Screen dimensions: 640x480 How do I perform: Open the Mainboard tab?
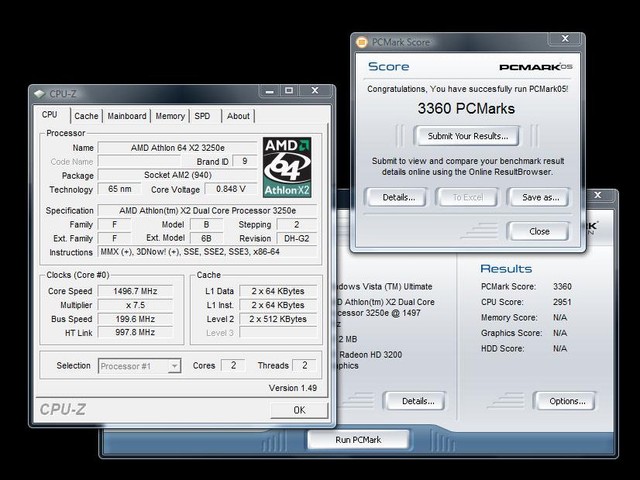pyautogui.click(x=127, y=116)
